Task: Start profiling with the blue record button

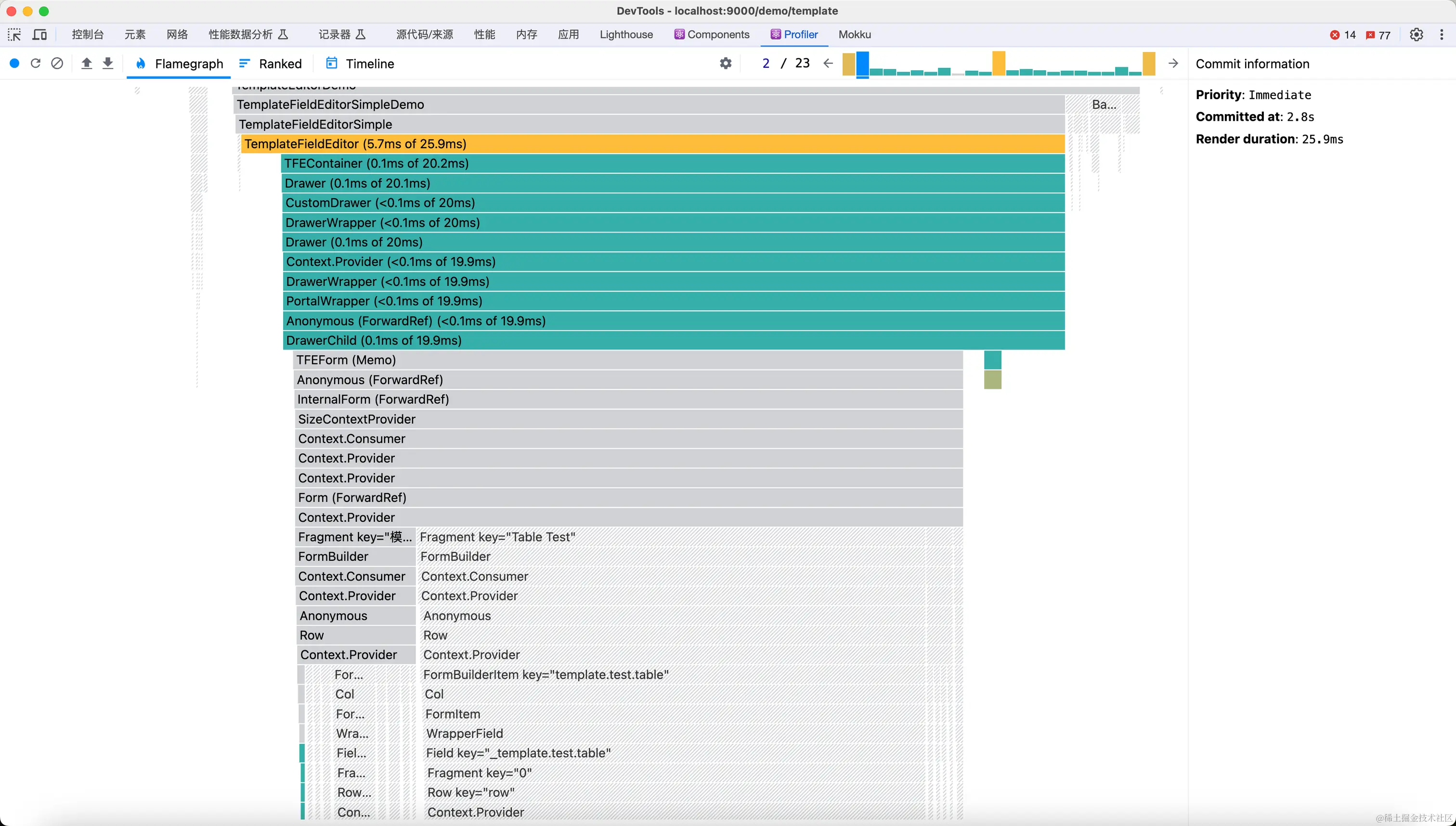Action: [15, 64]
